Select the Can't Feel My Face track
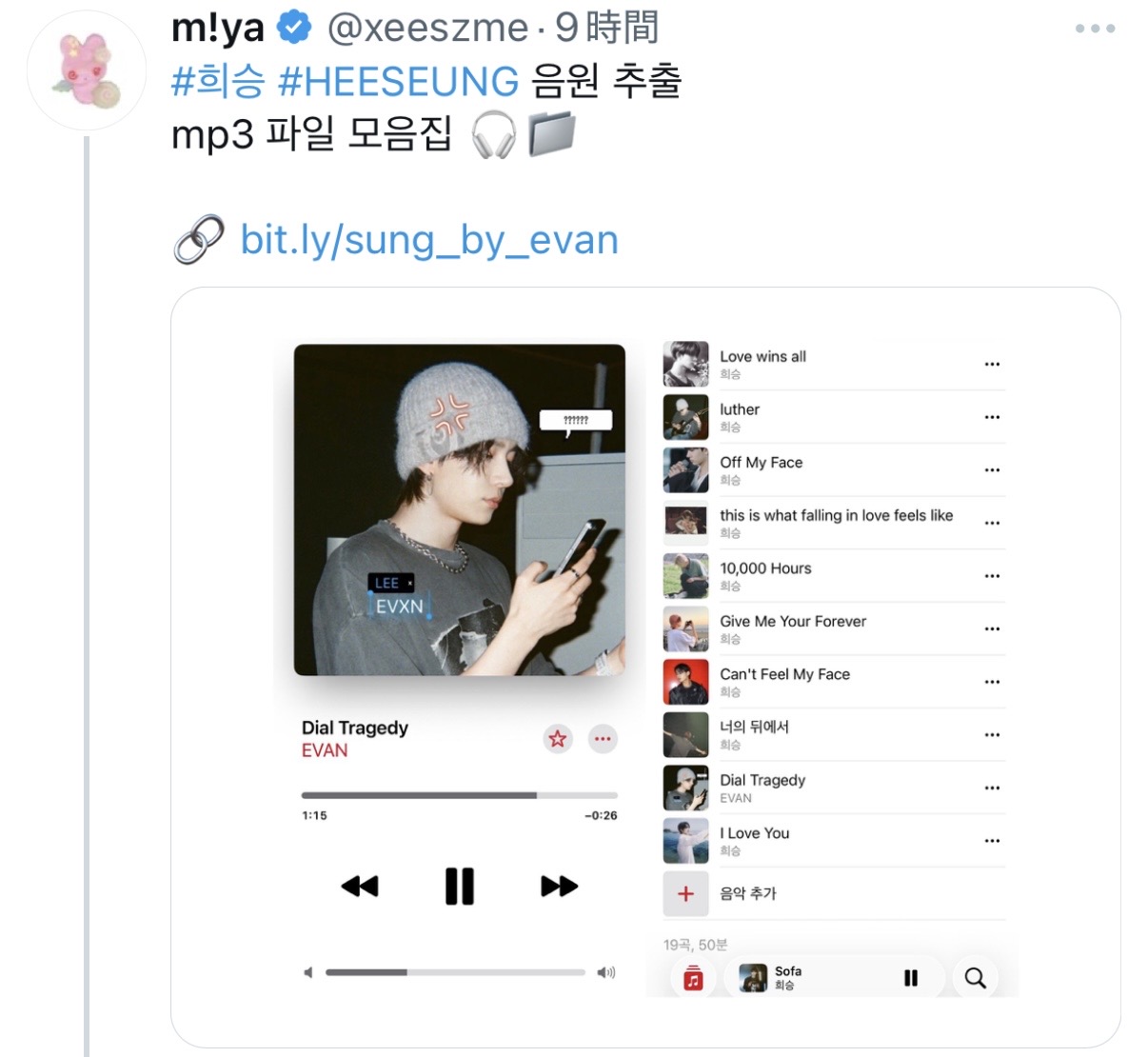This screenshot has height=1057, width=1148. 834,682
